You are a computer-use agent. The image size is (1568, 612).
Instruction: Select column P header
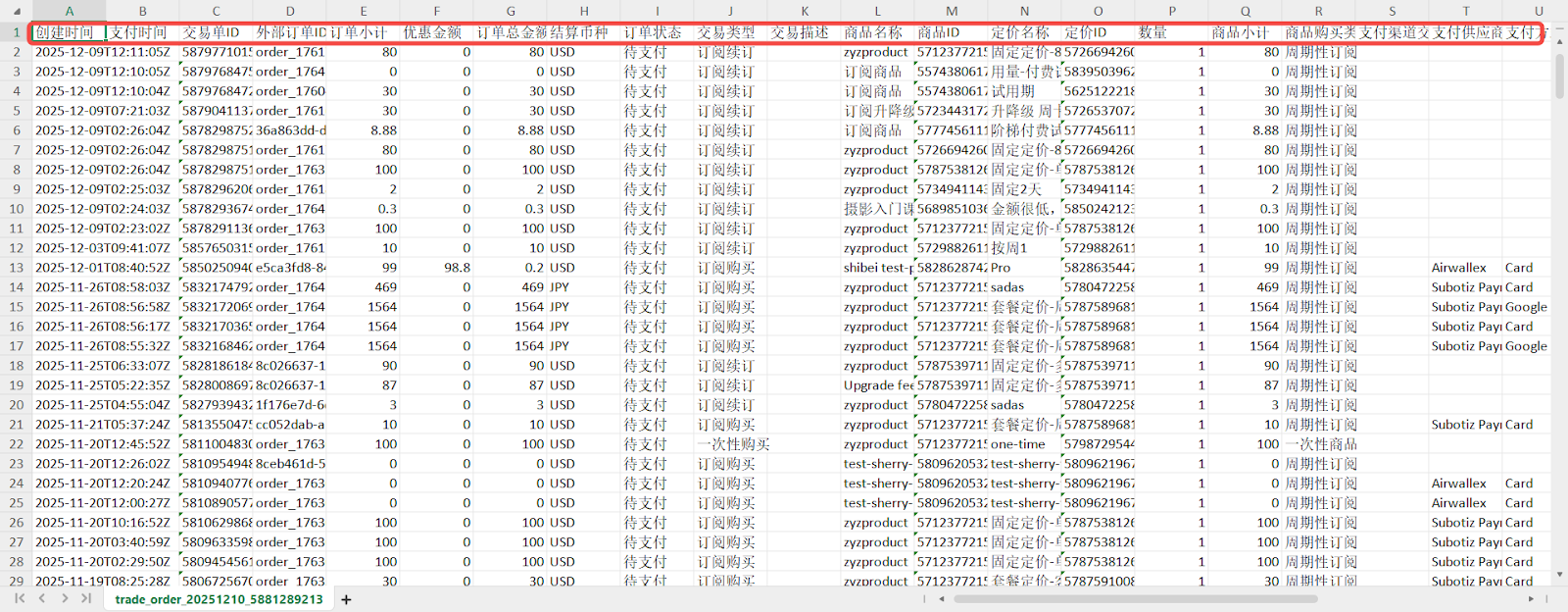click(1171, 11)
